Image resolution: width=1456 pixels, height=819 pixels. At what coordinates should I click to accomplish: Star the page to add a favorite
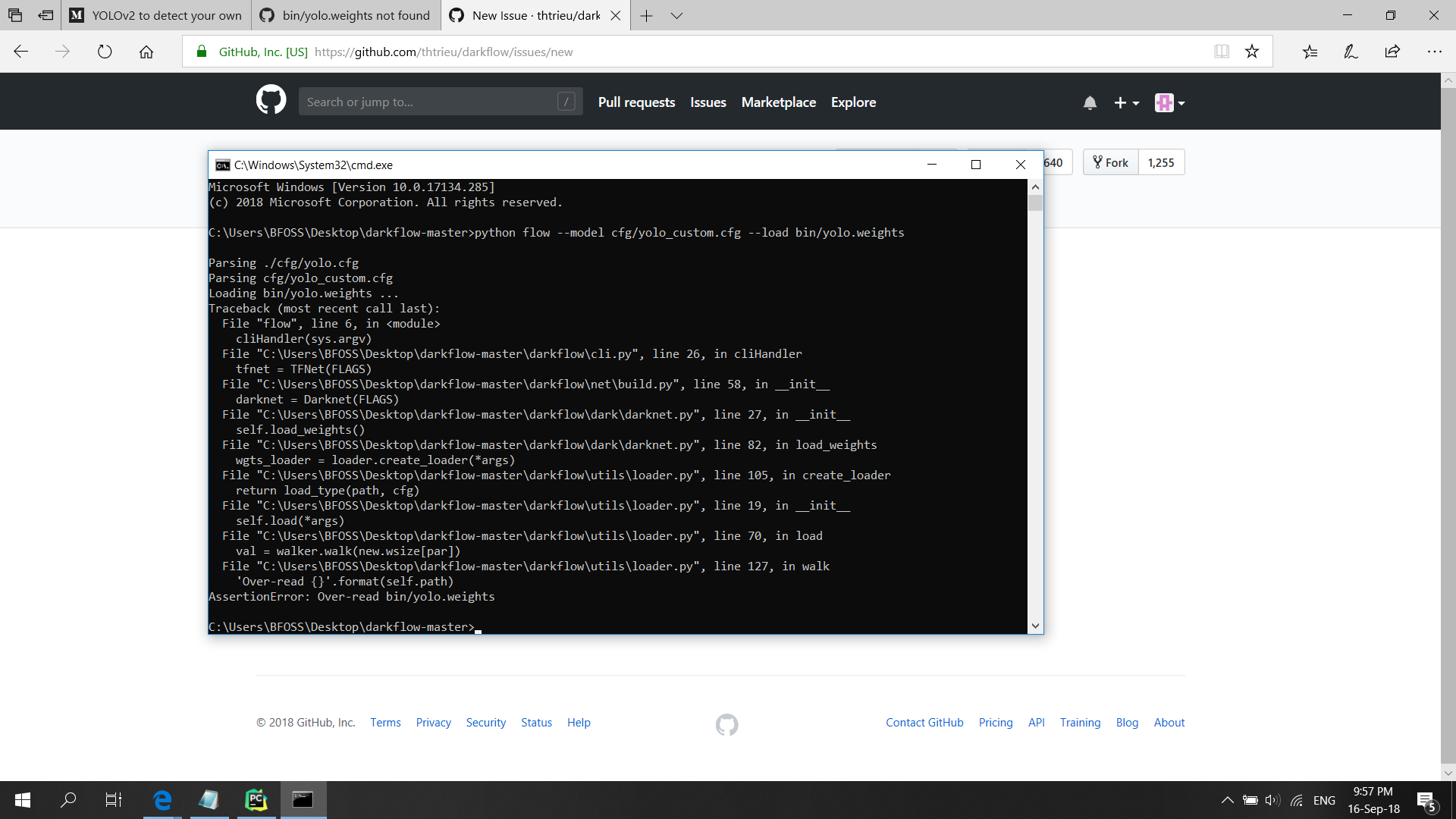[x=1252, y=52]
